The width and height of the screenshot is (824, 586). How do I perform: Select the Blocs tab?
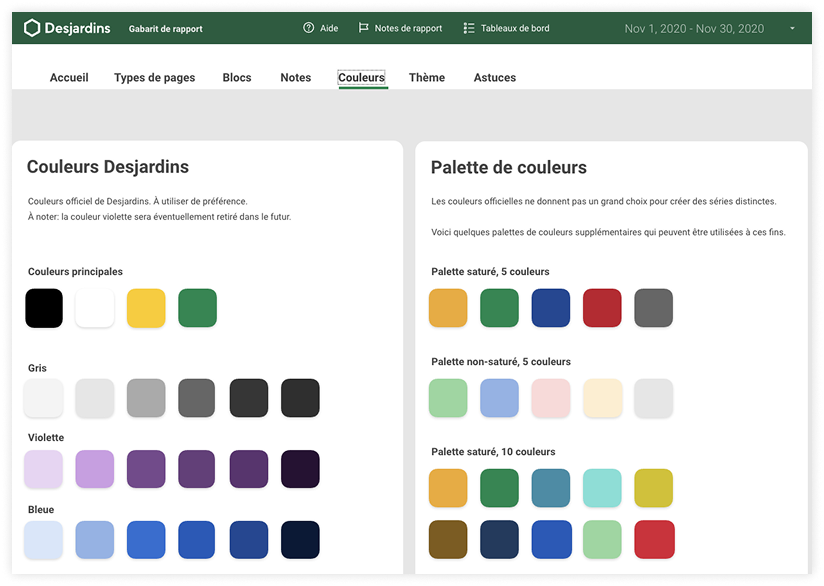point(237,77)
